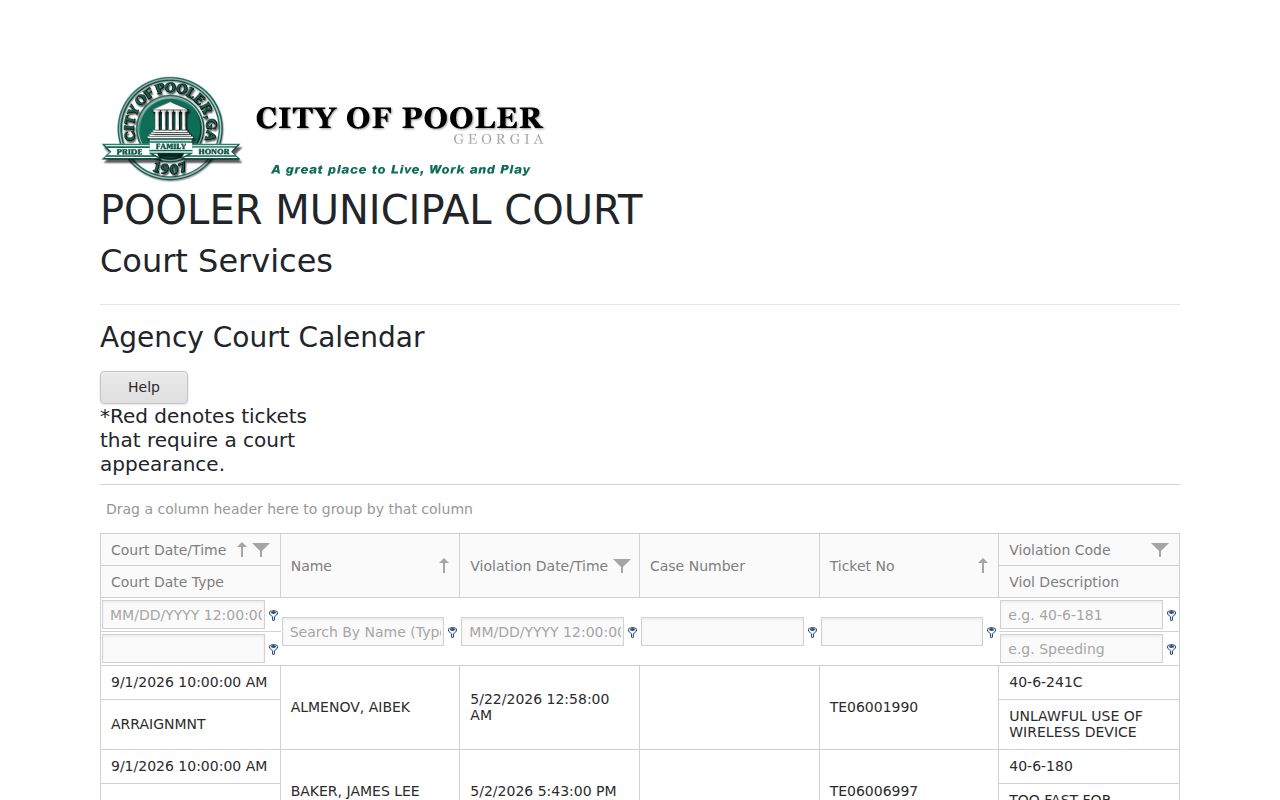
Task: Click the Court Date/Time filter input
Action: pyautogui.click(x=184, y=615)
